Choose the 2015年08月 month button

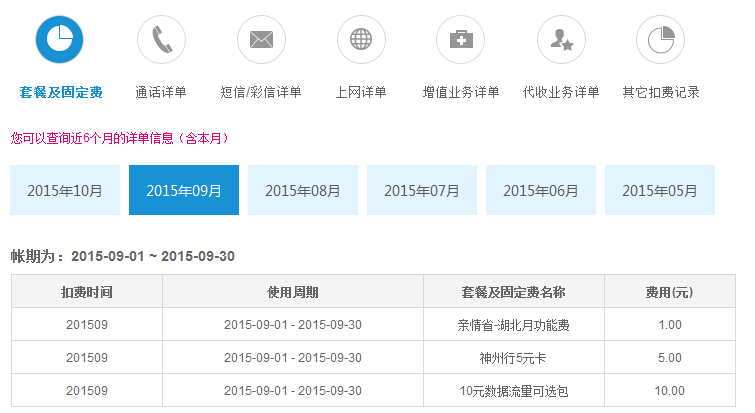pyautogui.click(x=303, y=190)
